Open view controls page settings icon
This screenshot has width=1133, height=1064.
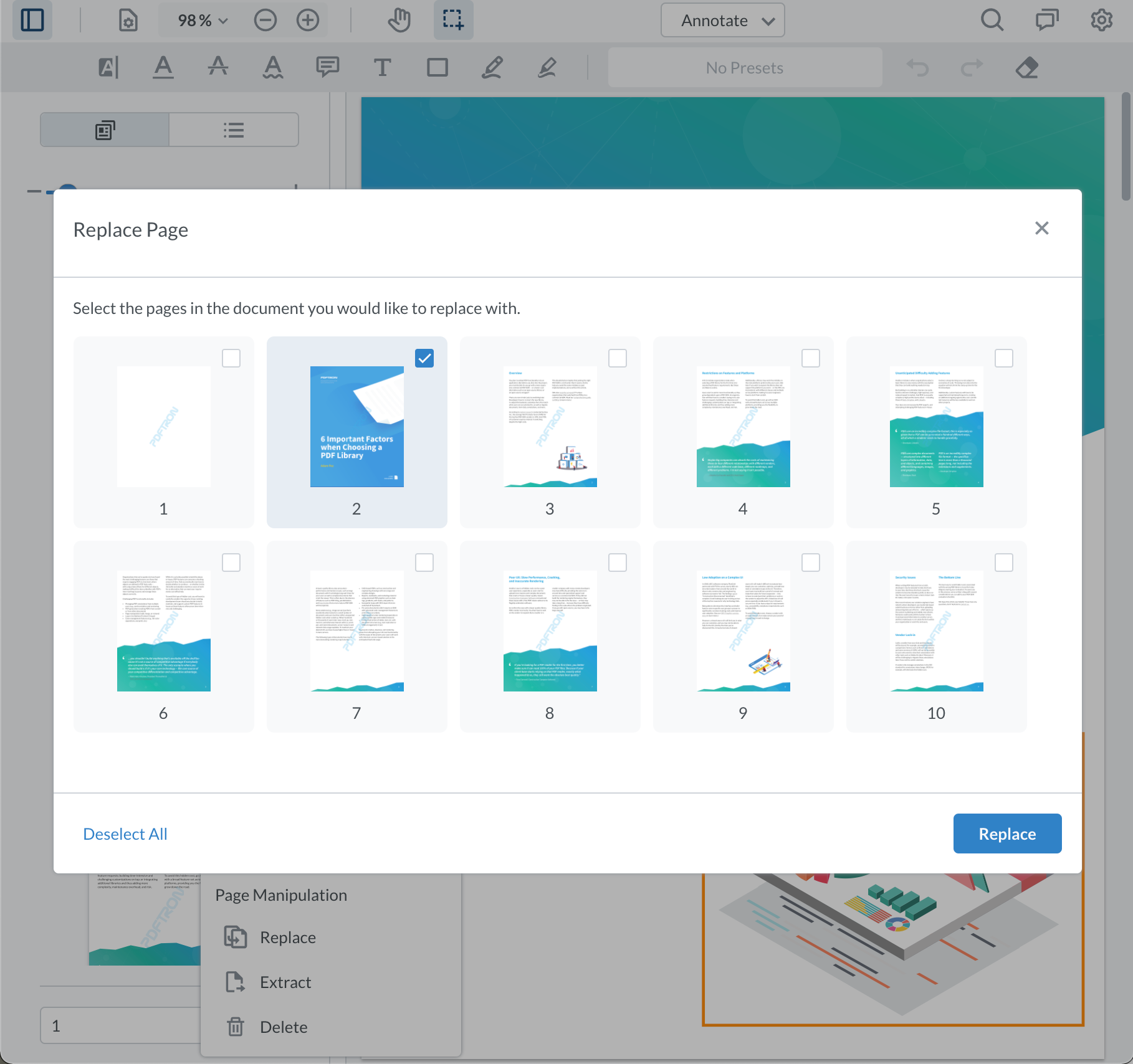click(128, 21)
